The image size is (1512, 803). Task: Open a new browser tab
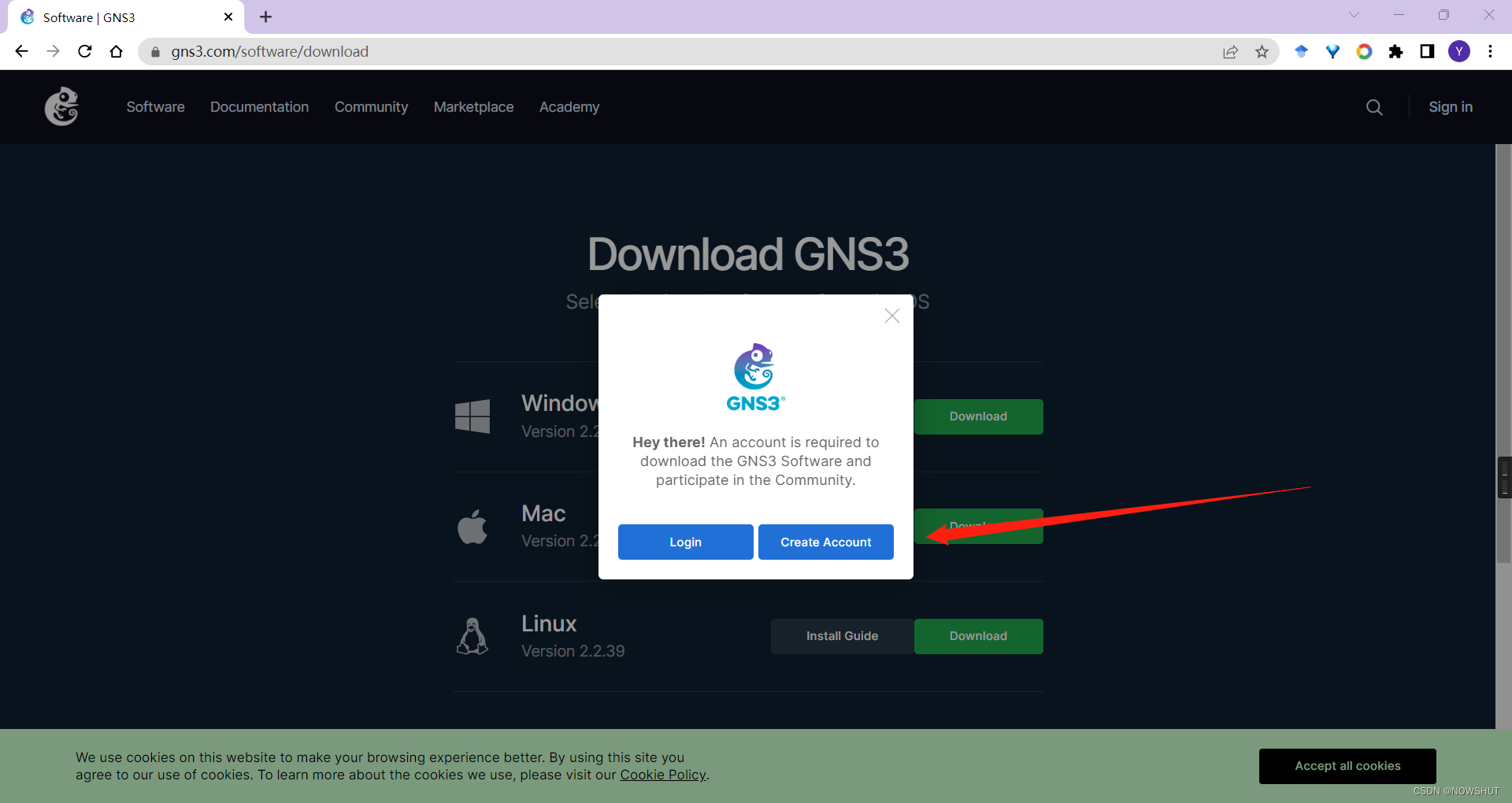click(x=265, y=17)
